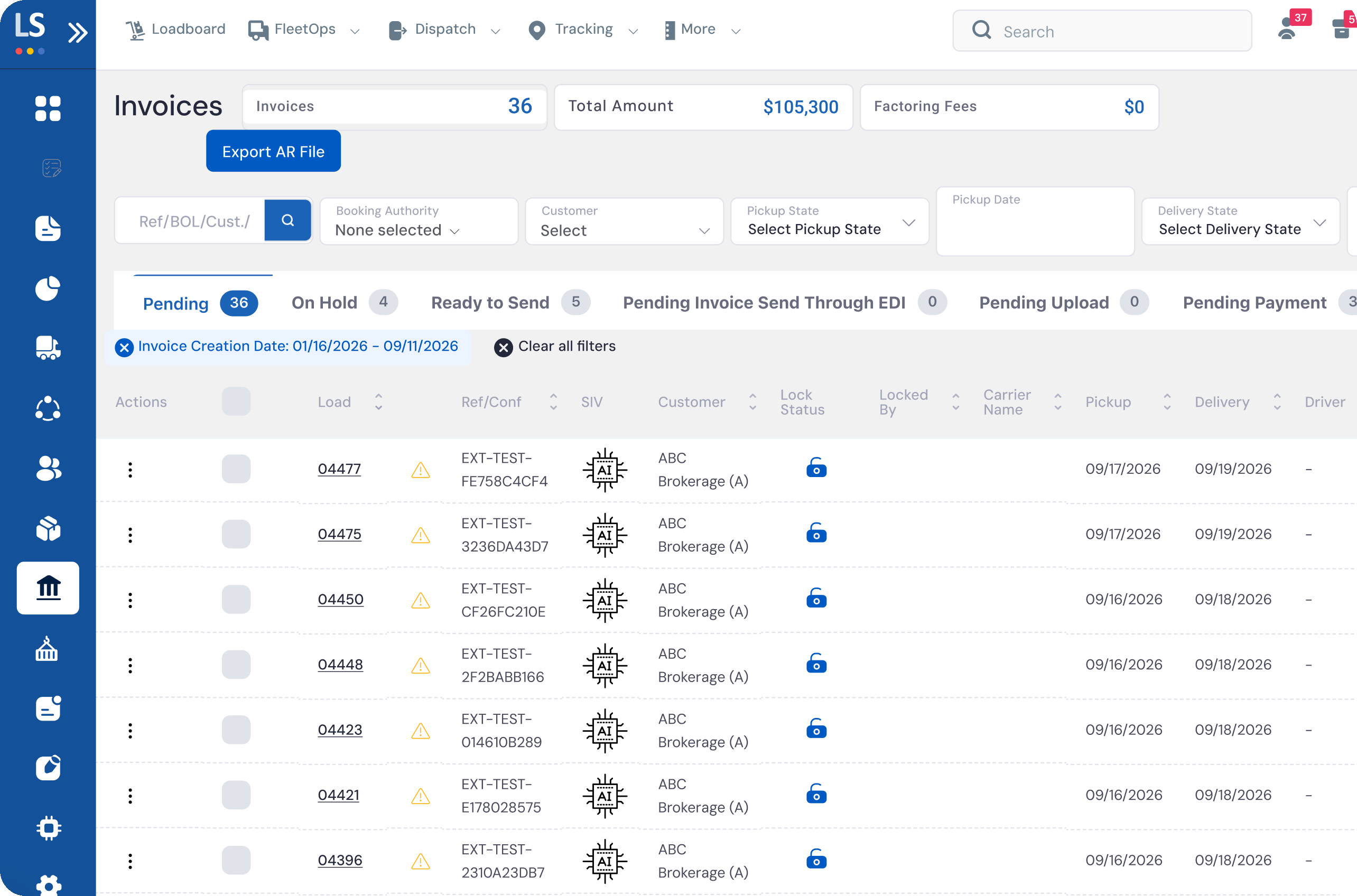Click the unlock icon for load 04475
This screenshot has width=1357, height=896.
point(816,533)
